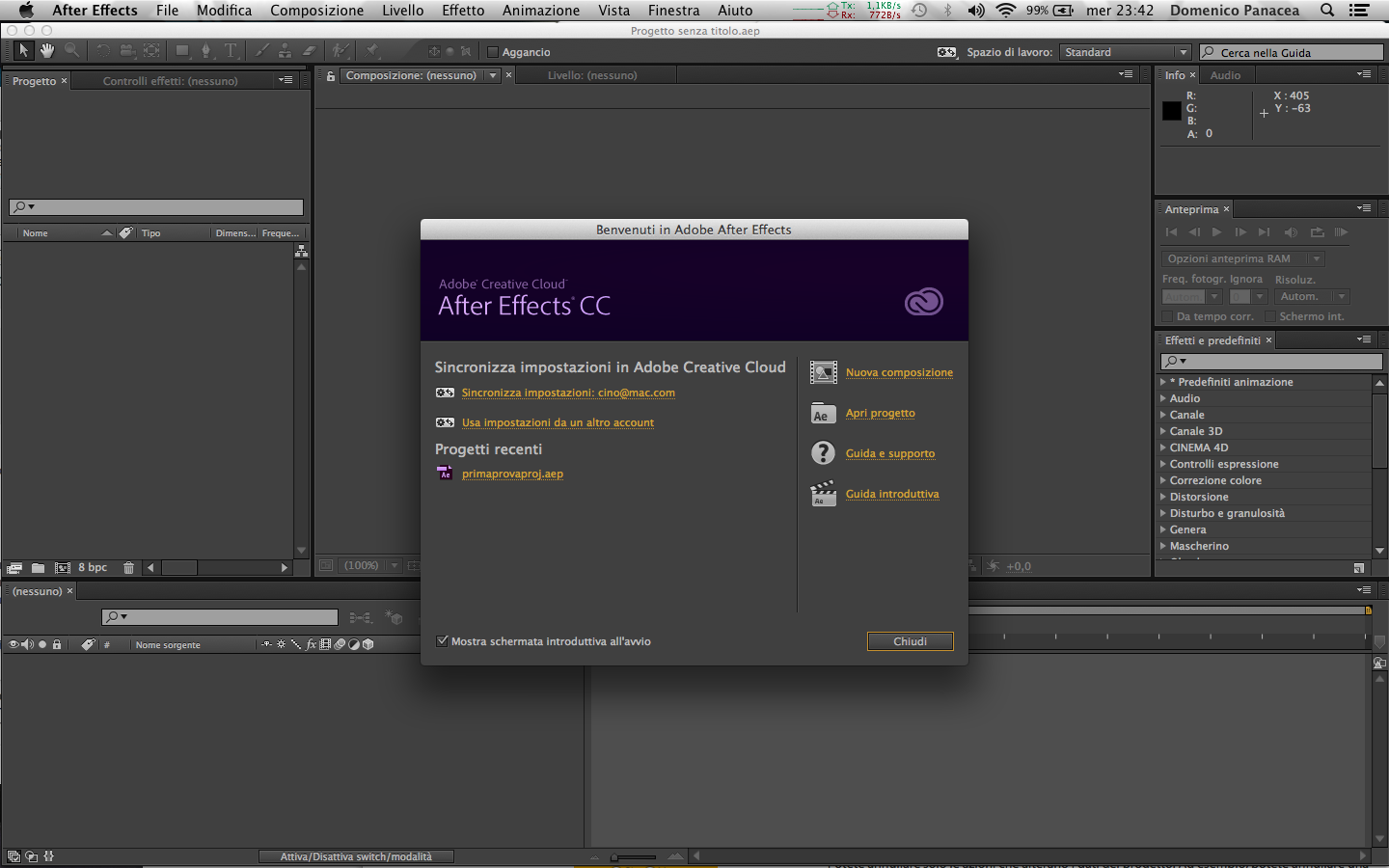Select the Rectangle shape tool
Viewport: 1389px width, 868px height.
[182, 51]
